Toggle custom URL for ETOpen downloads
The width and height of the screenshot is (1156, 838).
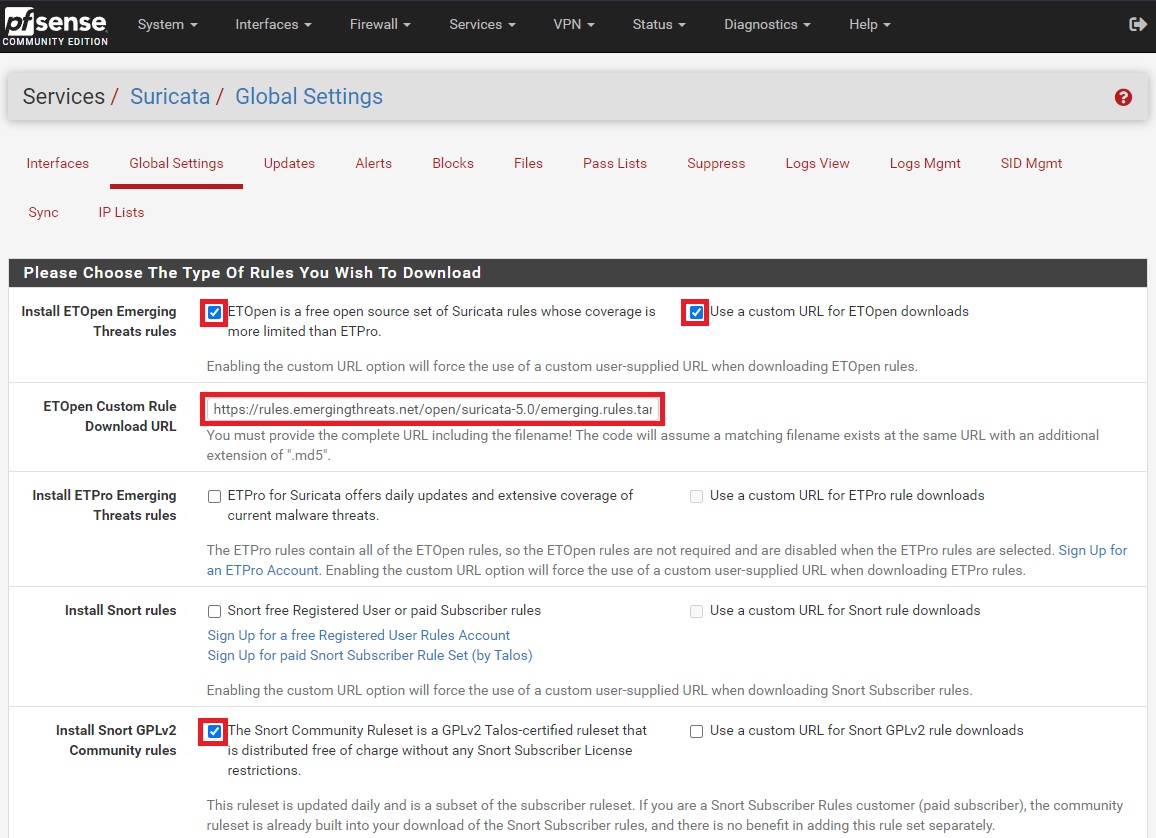click(x=696, y=312)
